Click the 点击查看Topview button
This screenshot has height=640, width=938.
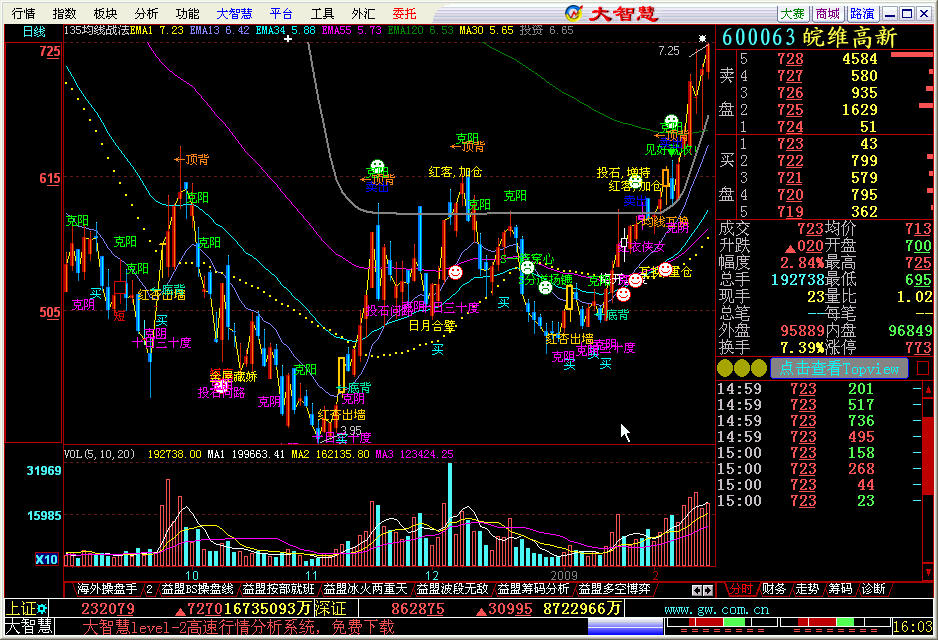(839, 368)
